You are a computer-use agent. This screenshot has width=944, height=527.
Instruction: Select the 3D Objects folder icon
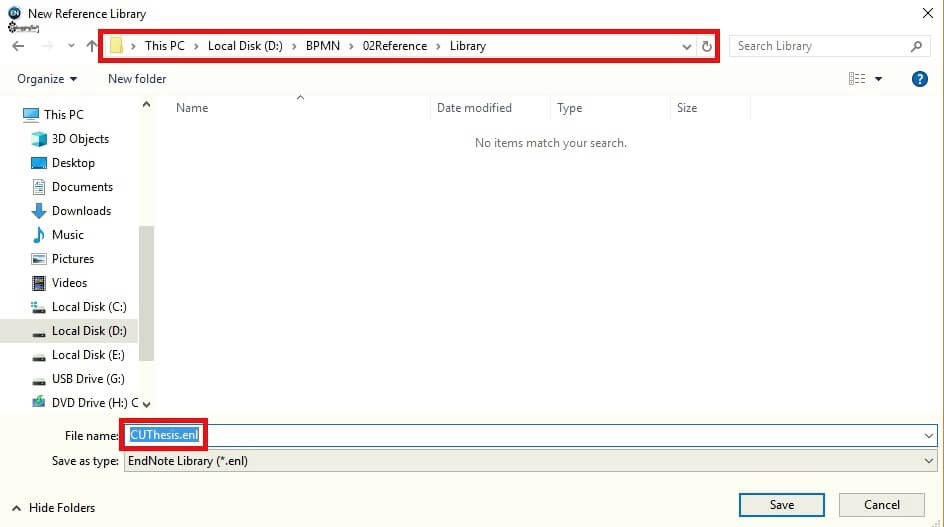[39, 139]
